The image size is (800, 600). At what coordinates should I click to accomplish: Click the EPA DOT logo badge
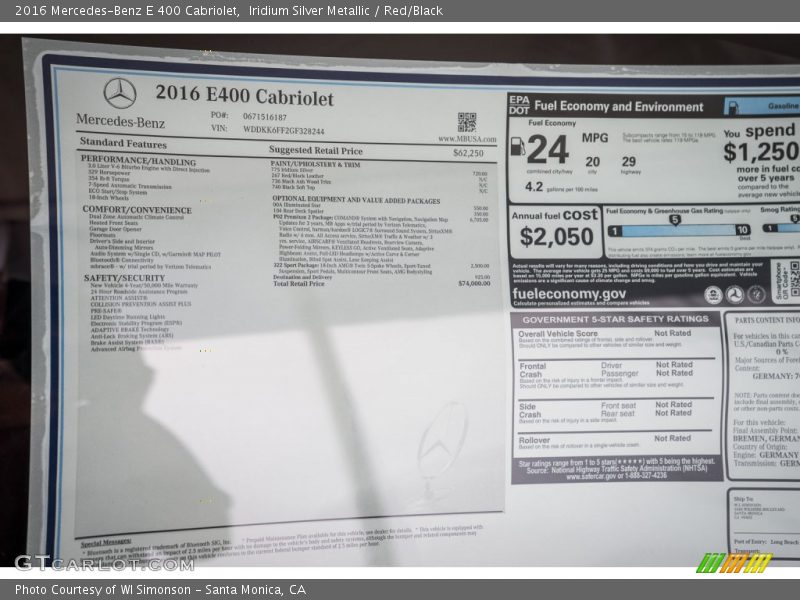[519, 105]
